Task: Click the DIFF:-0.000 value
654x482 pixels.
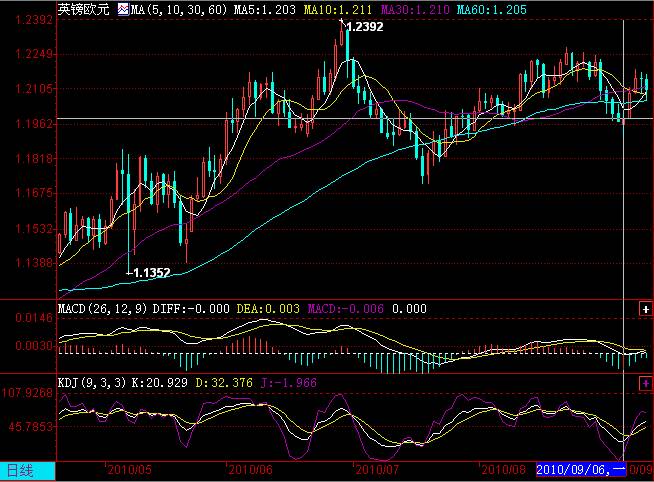Action: pos(191,309)
